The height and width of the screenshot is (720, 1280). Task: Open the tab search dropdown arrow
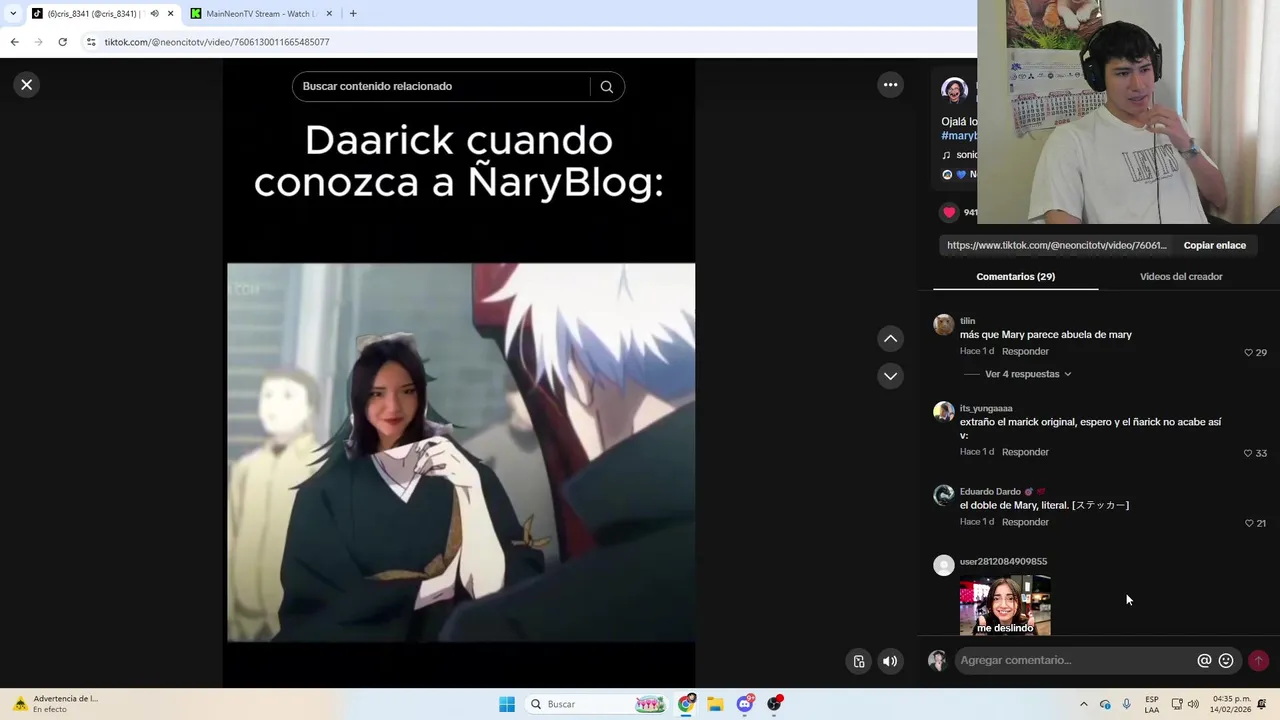(x=12, y=14)
